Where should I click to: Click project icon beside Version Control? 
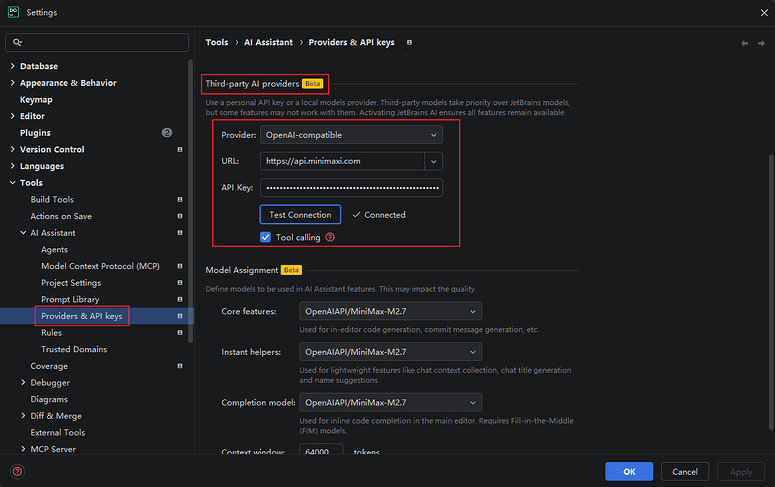[x=180, y=149]
